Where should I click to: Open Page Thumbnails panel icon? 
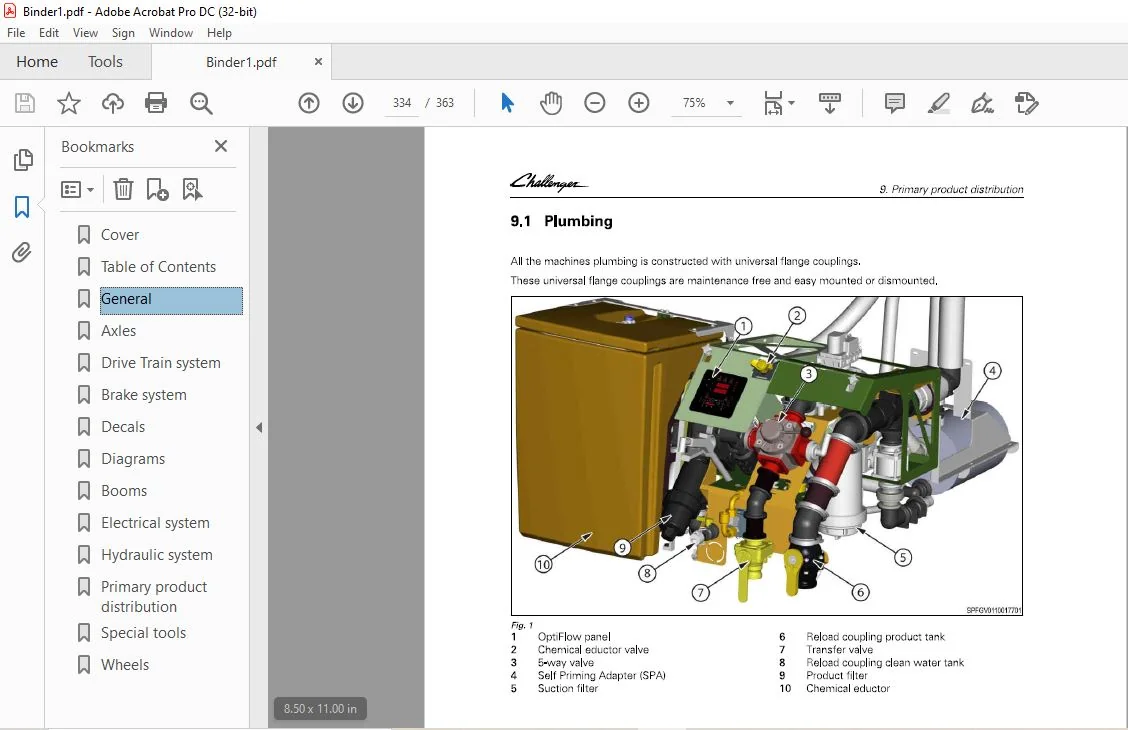(22, 160)
